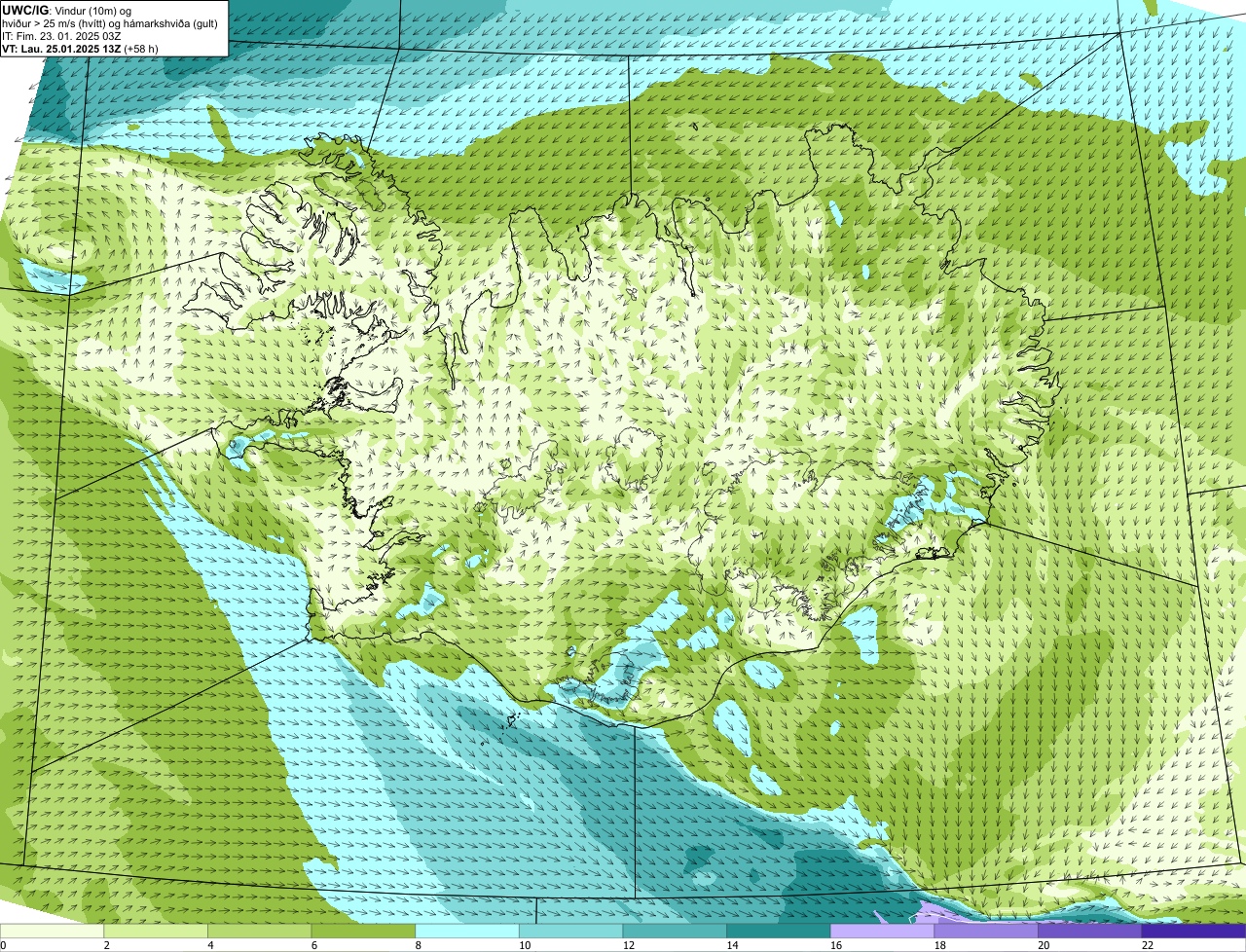This screenshot has width=1246, height=952.
Task: Click the '14' label on the wind scale
Action: 732,945
